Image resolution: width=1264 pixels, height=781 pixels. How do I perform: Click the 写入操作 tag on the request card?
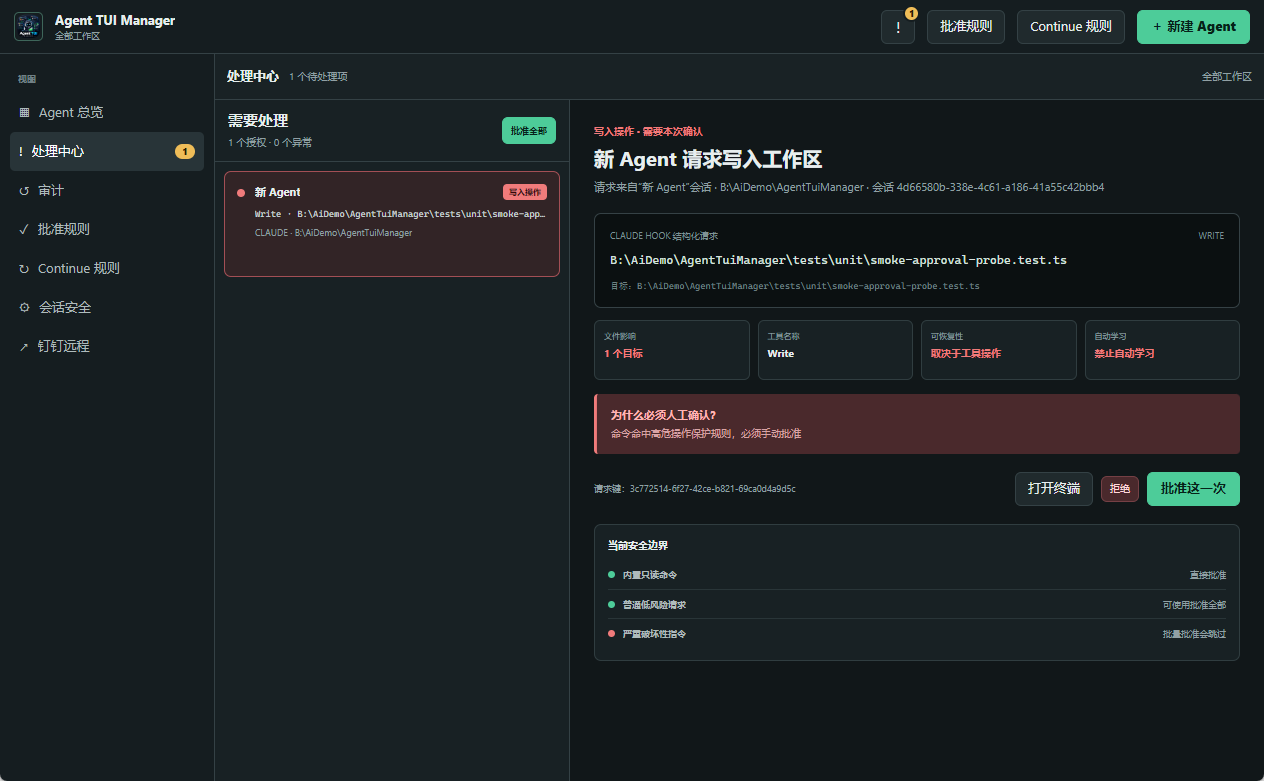[x=525, y=192]
